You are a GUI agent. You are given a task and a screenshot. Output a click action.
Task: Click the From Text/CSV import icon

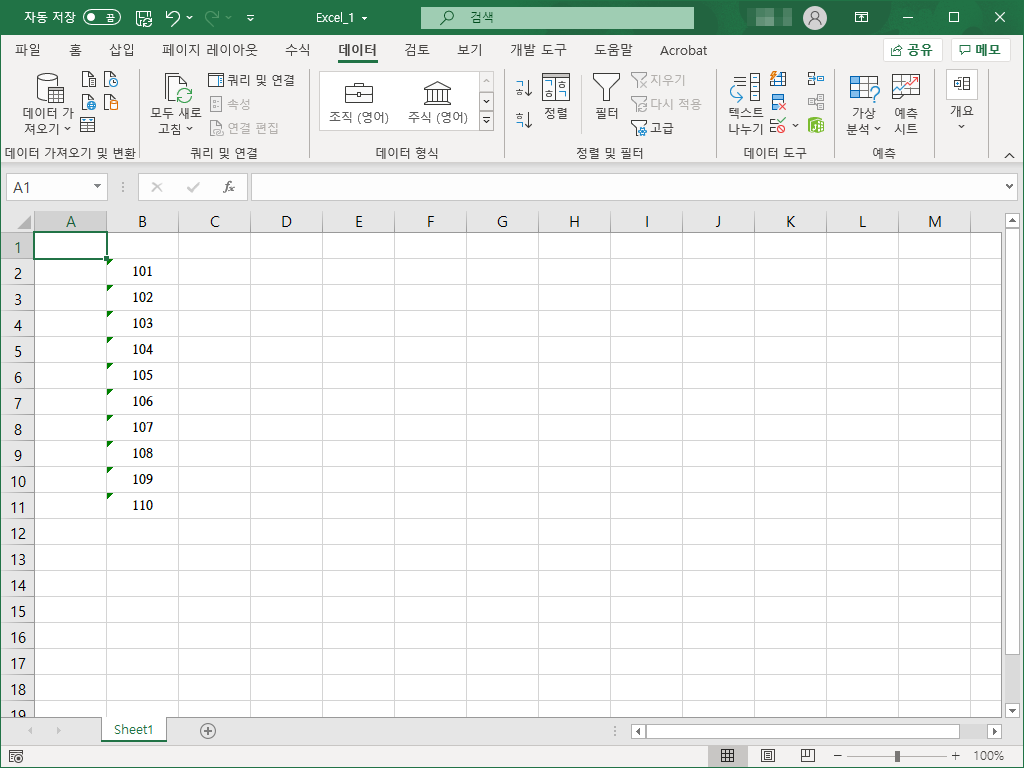pyautogui.click(x=89, y=80)
